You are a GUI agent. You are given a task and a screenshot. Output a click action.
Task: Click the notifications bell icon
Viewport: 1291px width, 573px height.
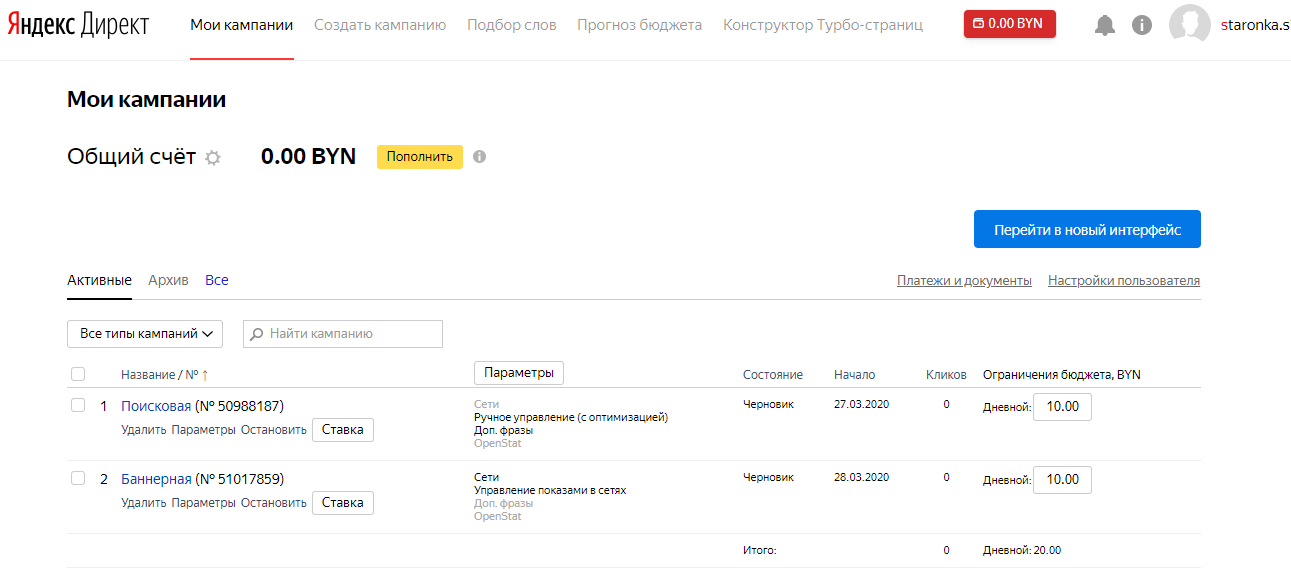1105,25
